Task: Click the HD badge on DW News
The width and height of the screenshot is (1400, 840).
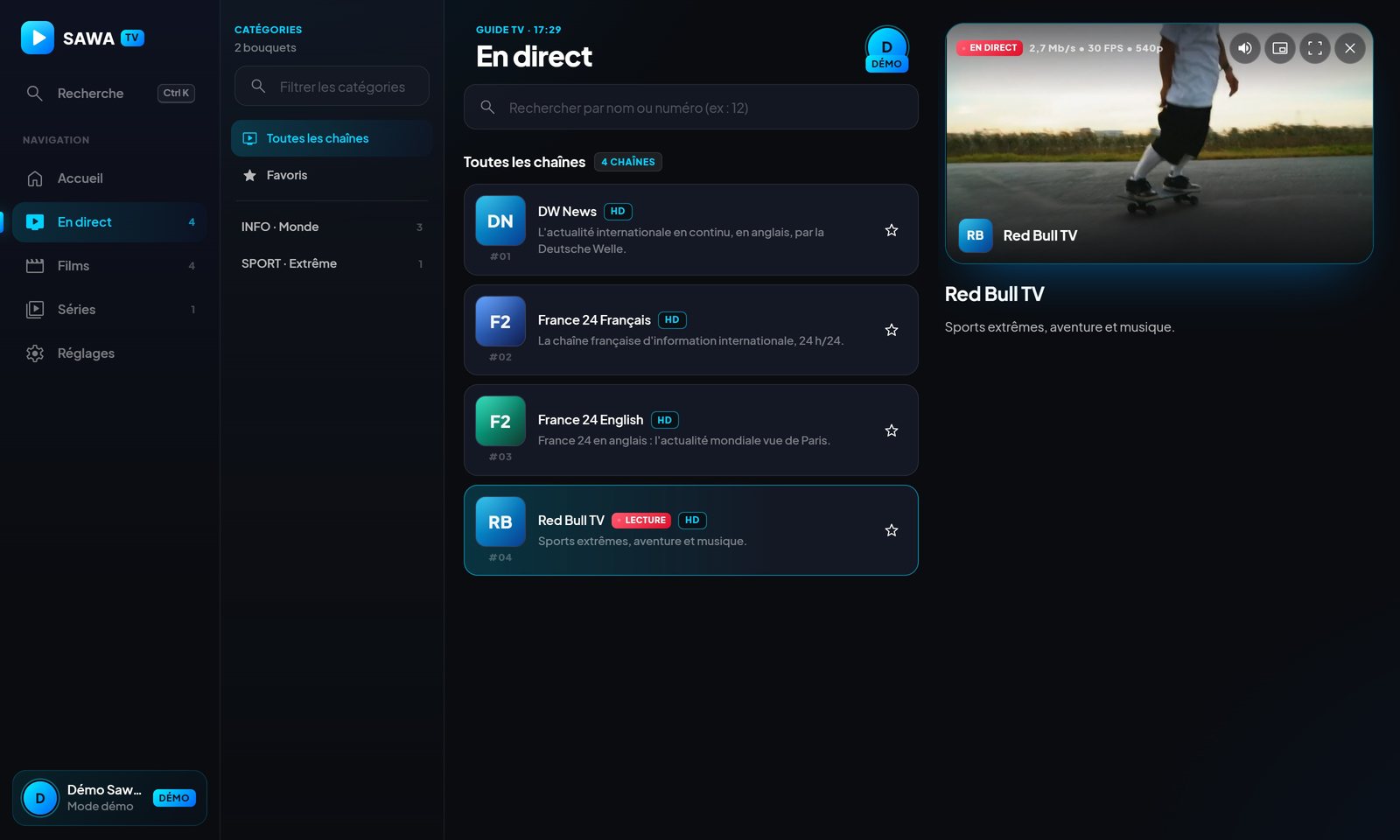Action: click(x=618, y=211)
